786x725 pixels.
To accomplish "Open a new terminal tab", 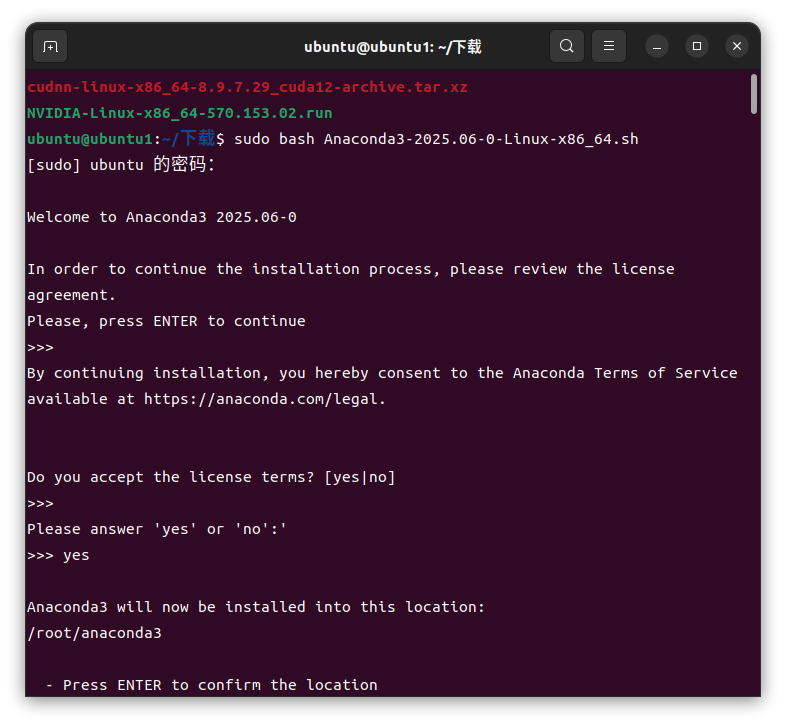I will 50,46.
